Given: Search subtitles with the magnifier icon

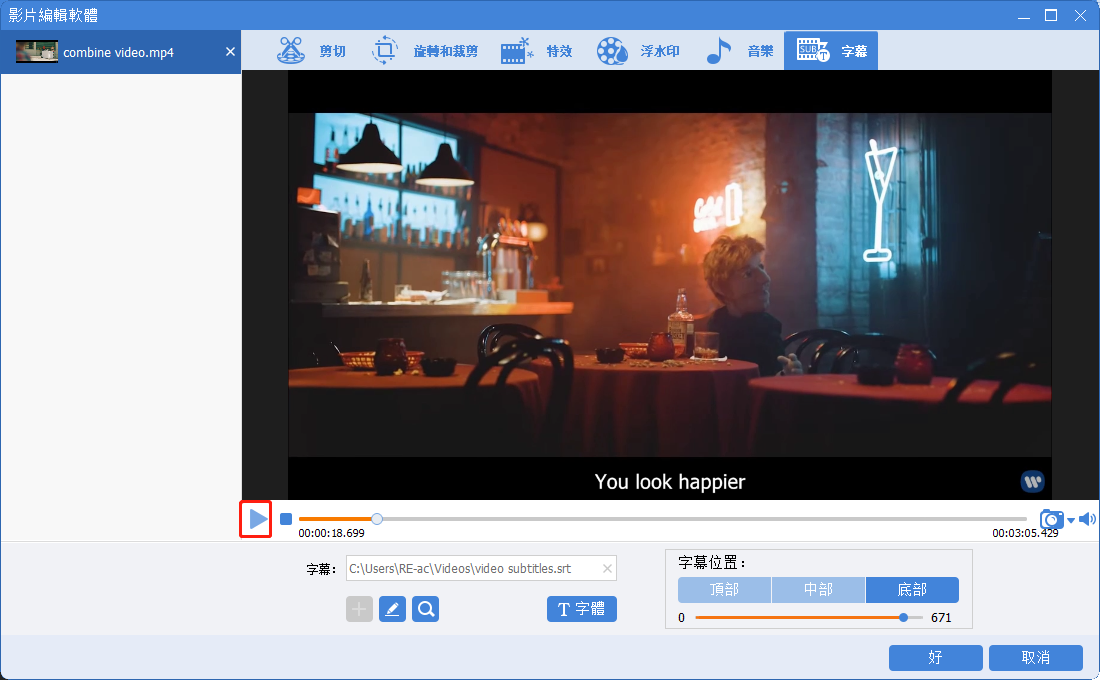Looking at the screenshot, I should tap(426, 609).
